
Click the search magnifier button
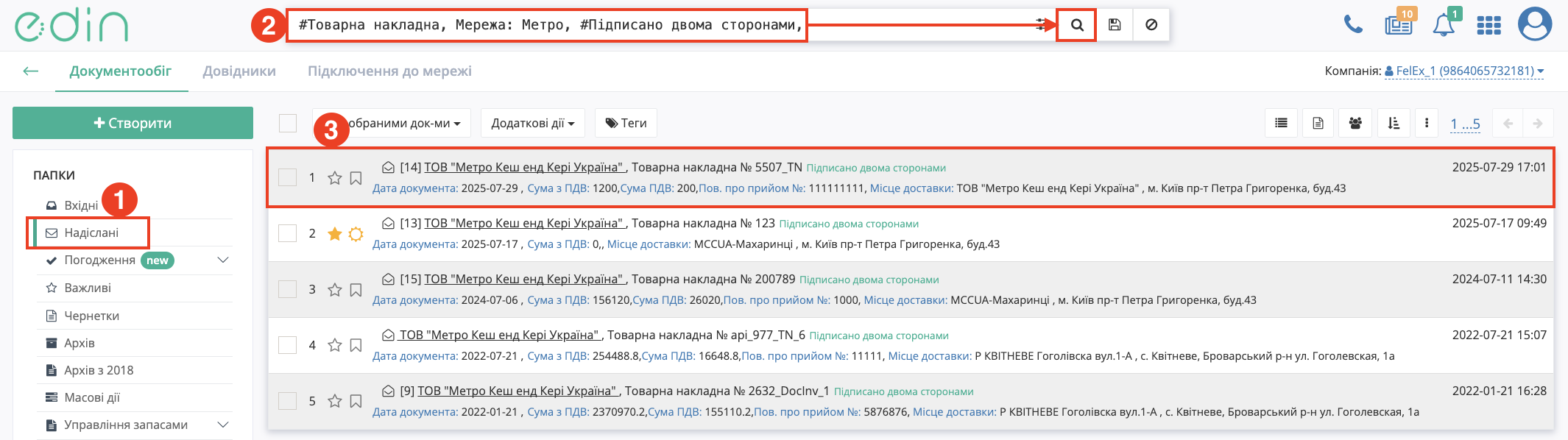(x=1076, y=25)
